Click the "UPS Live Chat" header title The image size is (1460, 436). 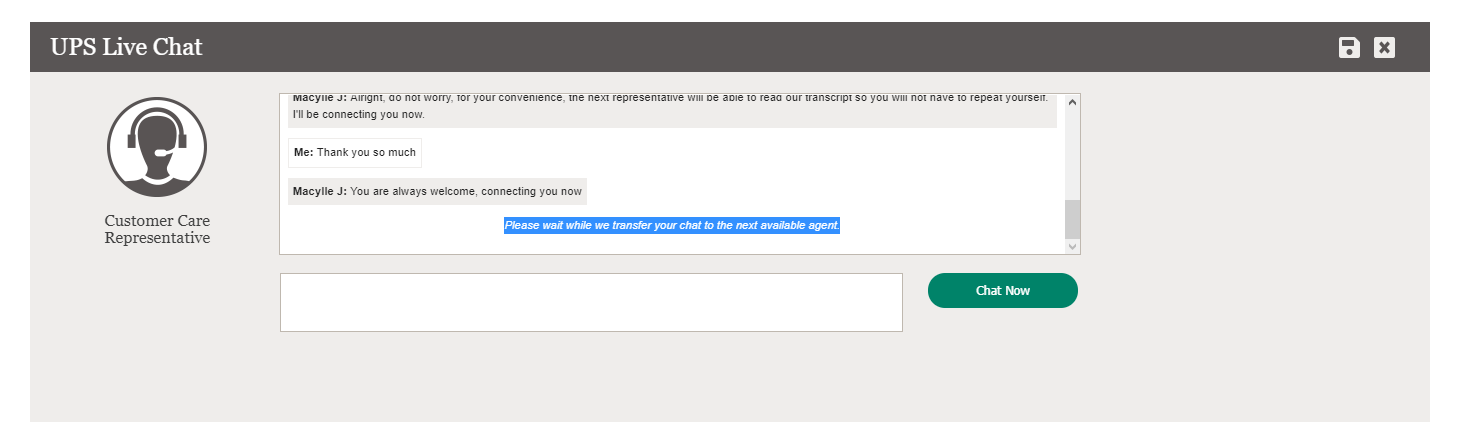[x=127, y=47]
